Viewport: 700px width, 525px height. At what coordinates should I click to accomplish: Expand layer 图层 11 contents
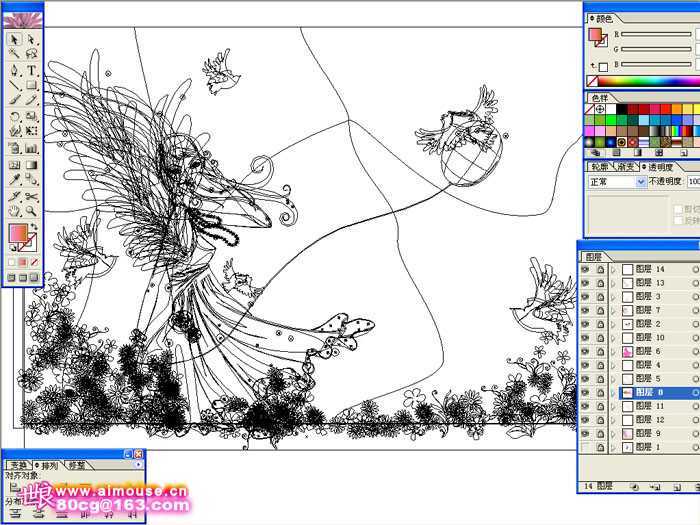tap(614, 406)
